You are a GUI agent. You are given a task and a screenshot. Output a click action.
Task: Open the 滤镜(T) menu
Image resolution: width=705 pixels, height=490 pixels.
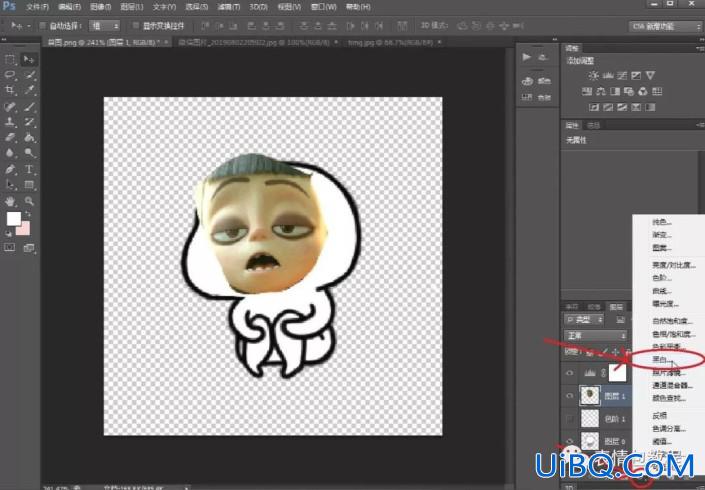[x=228, y=7]
